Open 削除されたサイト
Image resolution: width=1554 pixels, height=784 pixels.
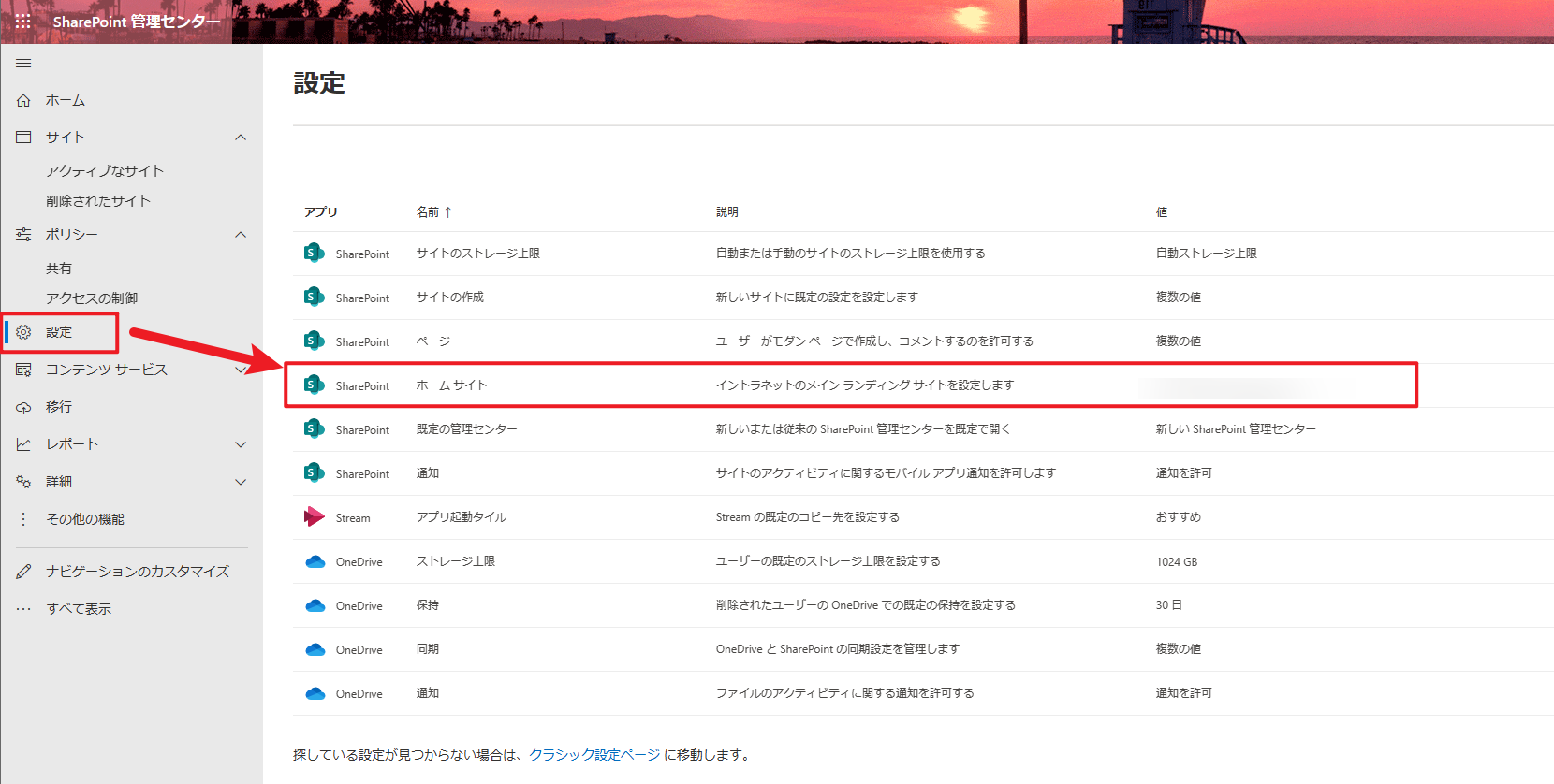[98, 201]
